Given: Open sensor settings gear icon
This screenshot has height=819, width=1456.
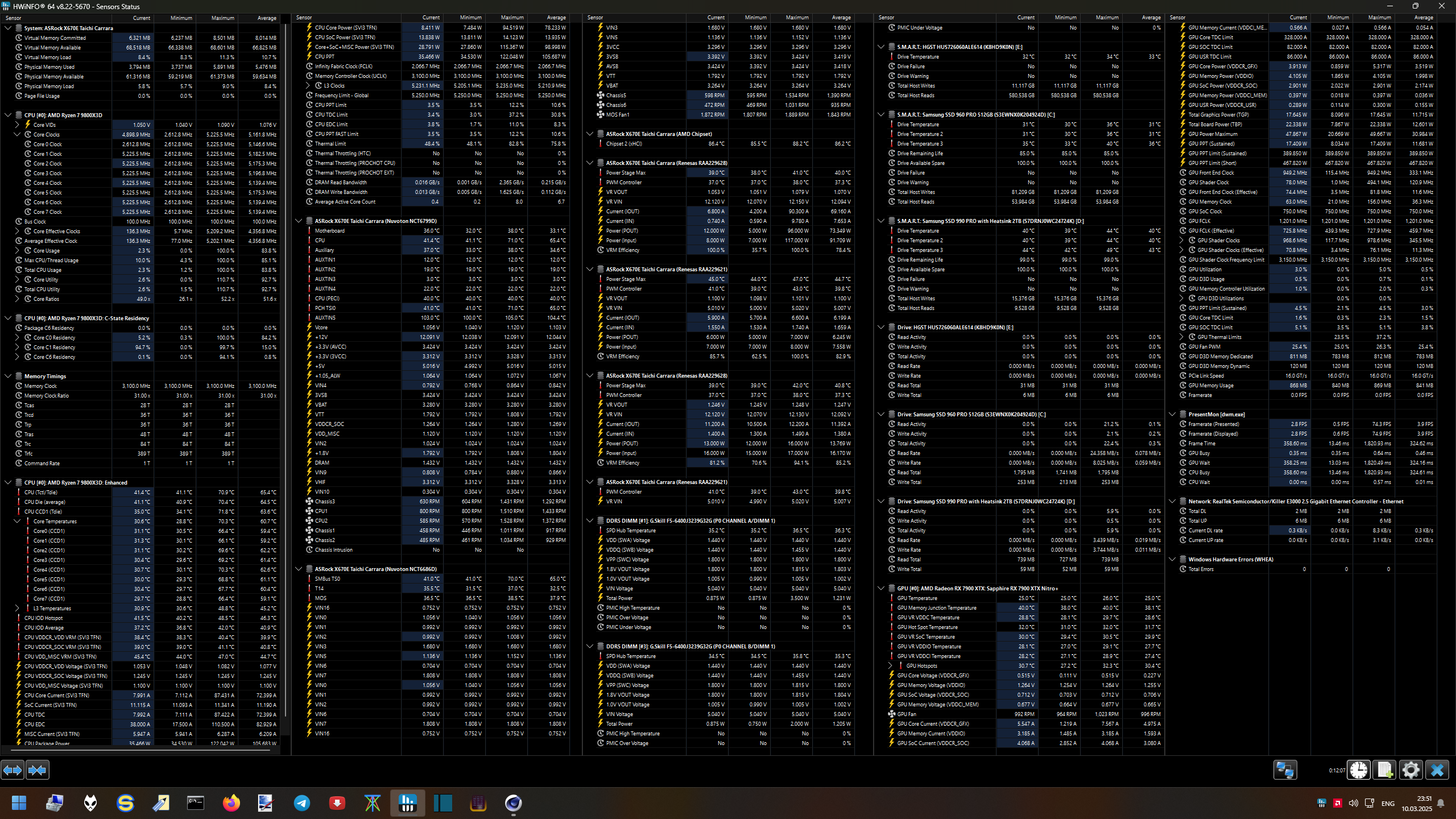Looking at the screenshot, I should 1410,770.
